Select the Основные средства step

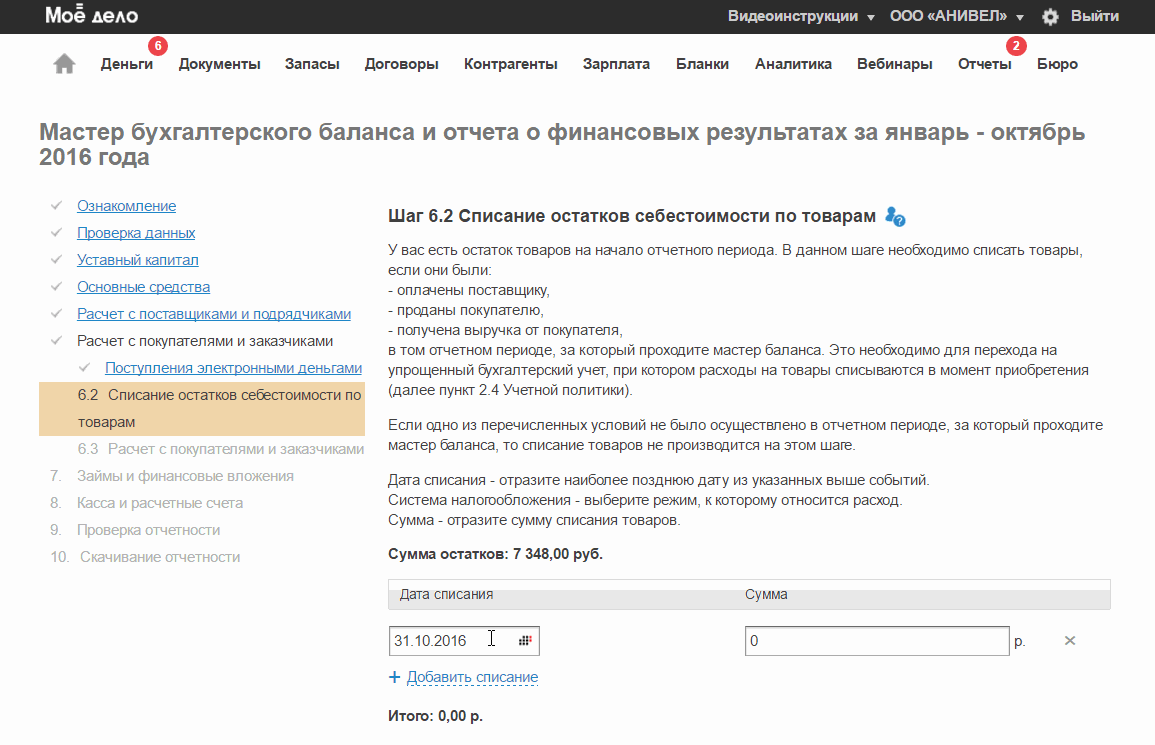[143, 287]
